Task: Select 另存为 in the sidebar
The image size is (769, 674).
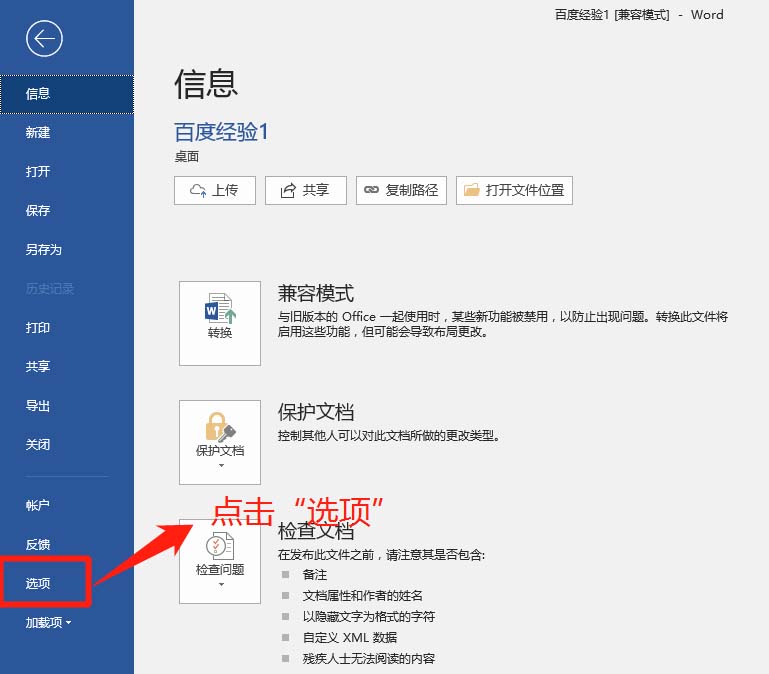Action: (67, 250)
